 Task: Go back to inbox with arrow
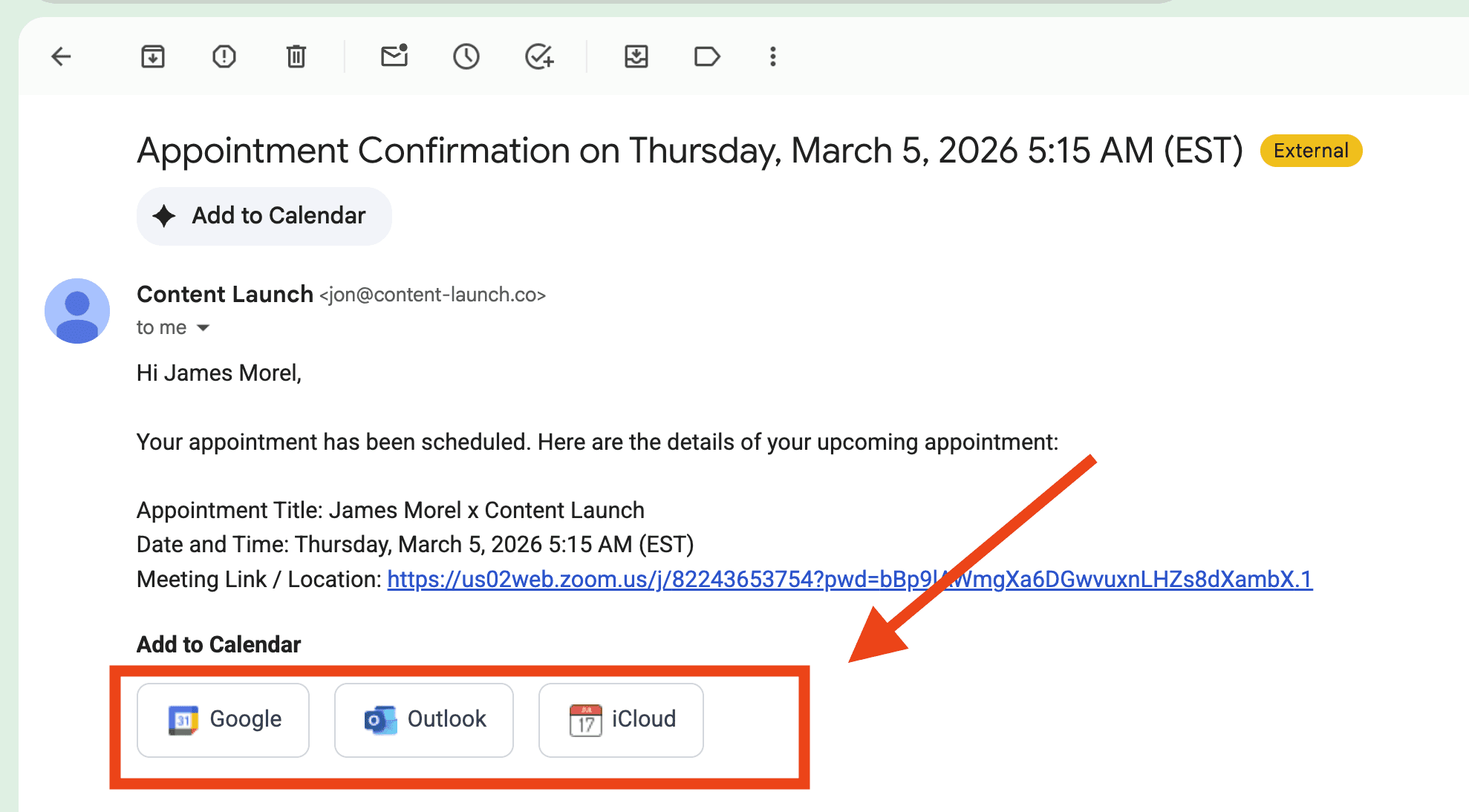pos(61,56)
